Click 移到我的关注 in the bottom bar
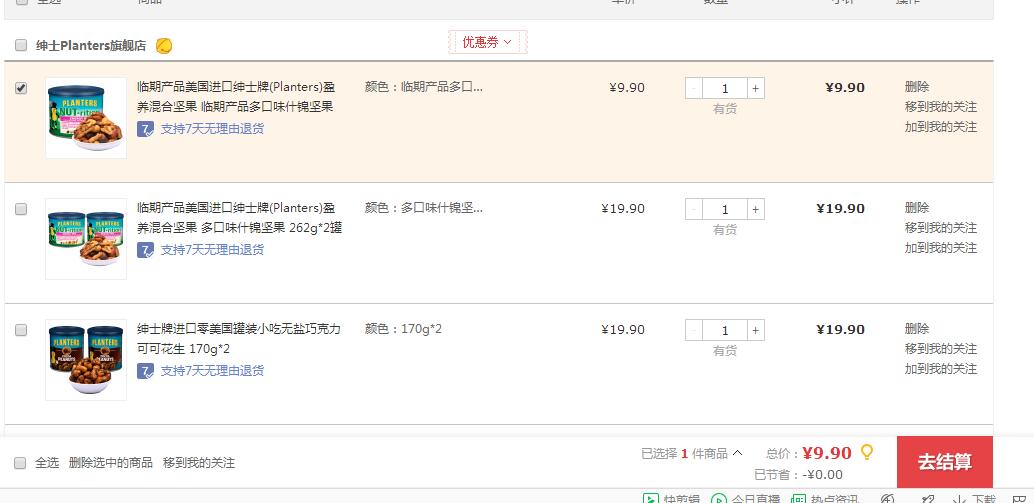This screenshot has width=1034, height=503. click(198, 463)
